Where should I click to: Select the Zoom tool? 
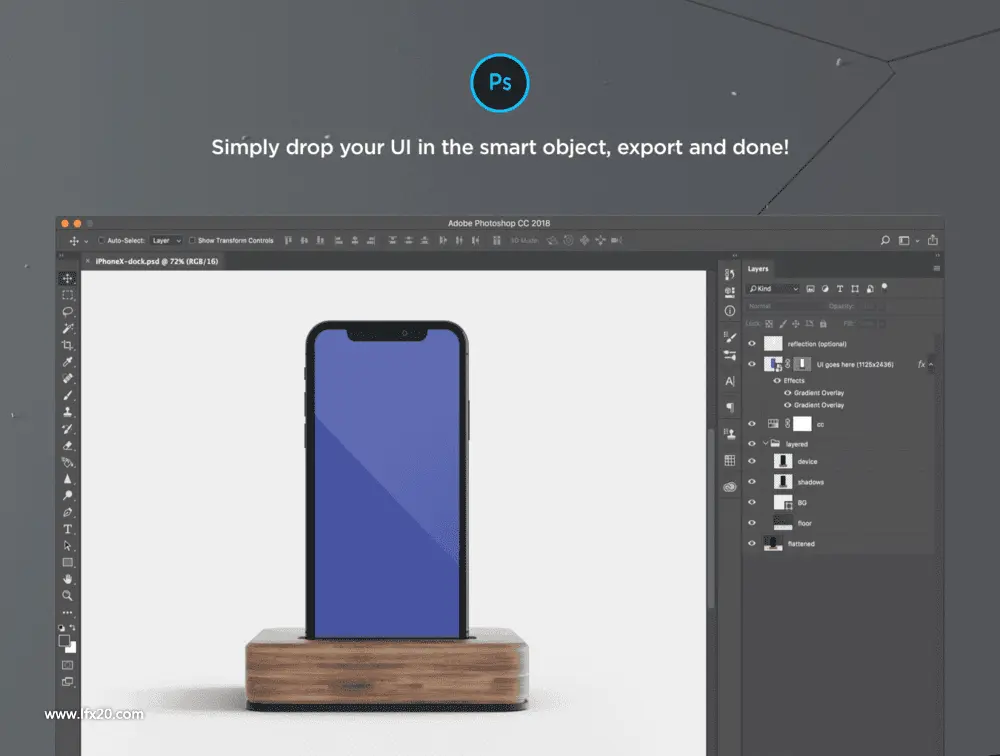67,595
